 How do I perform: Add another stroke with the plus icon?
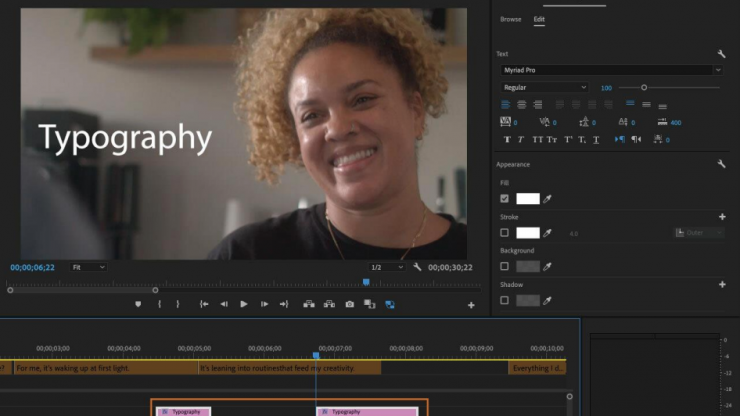point(722,216)
